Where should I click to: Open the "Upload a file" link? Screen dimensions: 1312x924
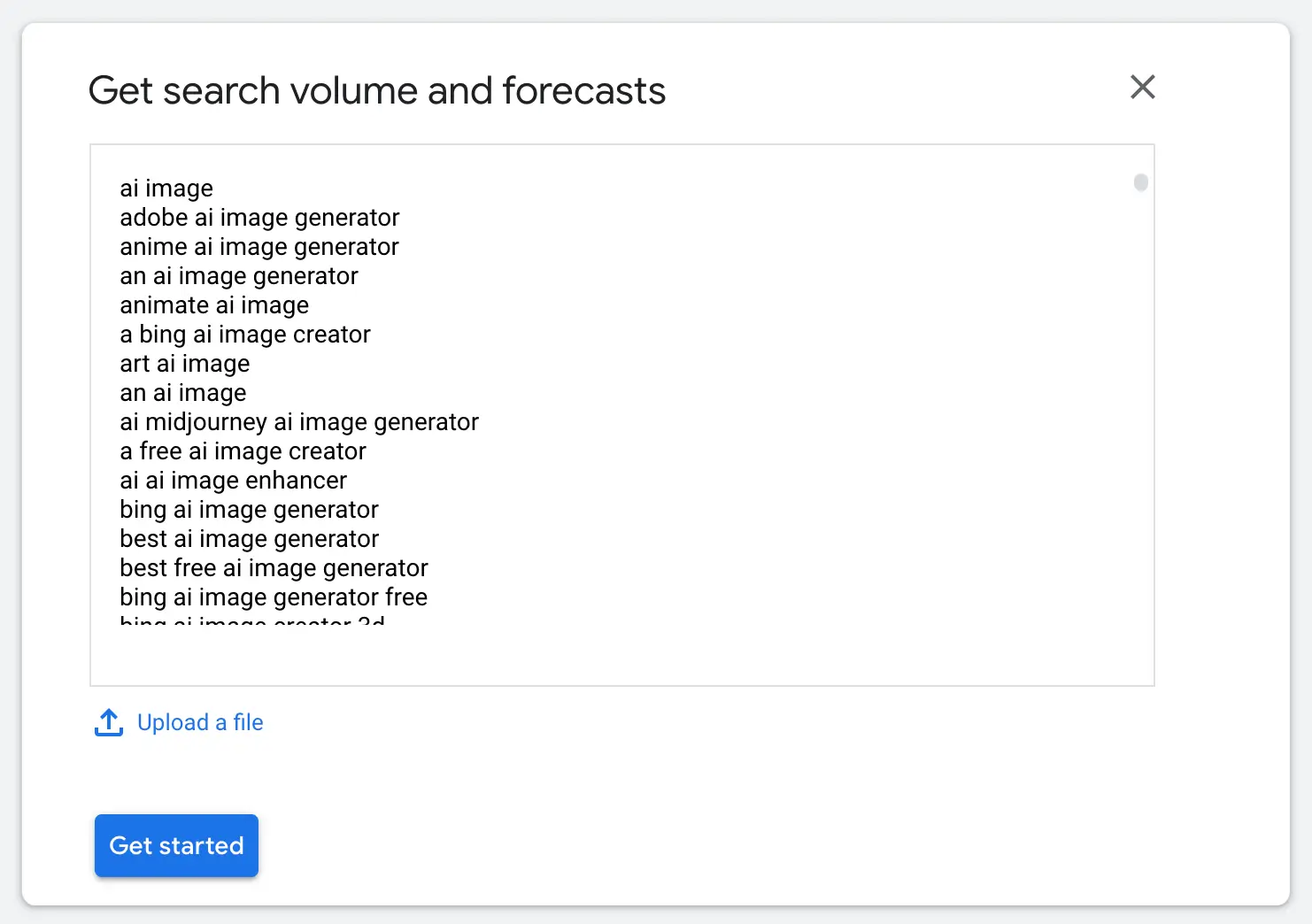click(x=200, y=722)
